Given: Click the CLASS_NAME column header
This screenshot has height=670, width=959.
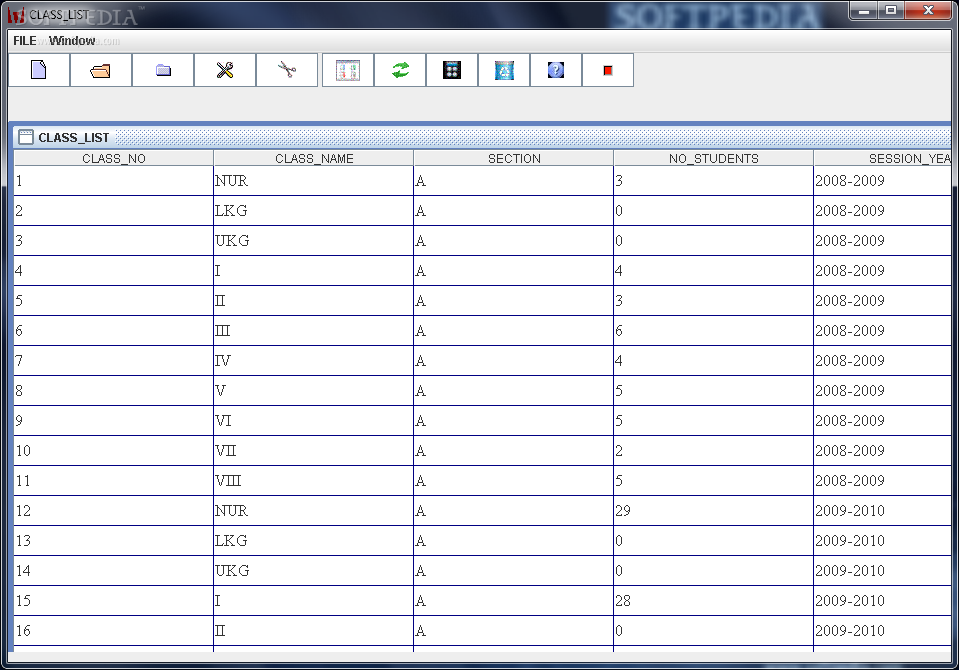Looking at the screenshot, I should (x=314, y=158).
